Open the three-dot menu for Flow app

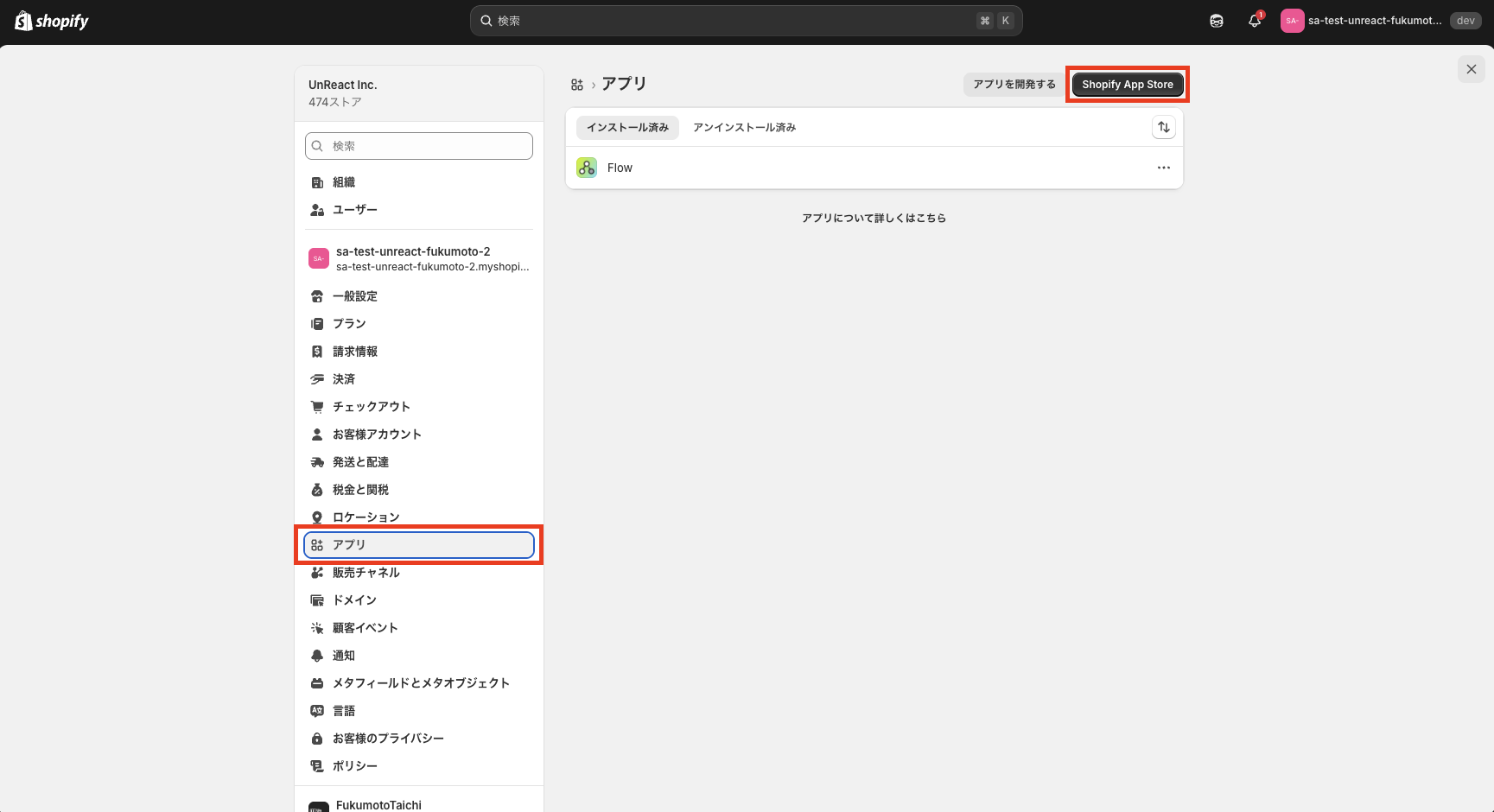click(1164, 168)
